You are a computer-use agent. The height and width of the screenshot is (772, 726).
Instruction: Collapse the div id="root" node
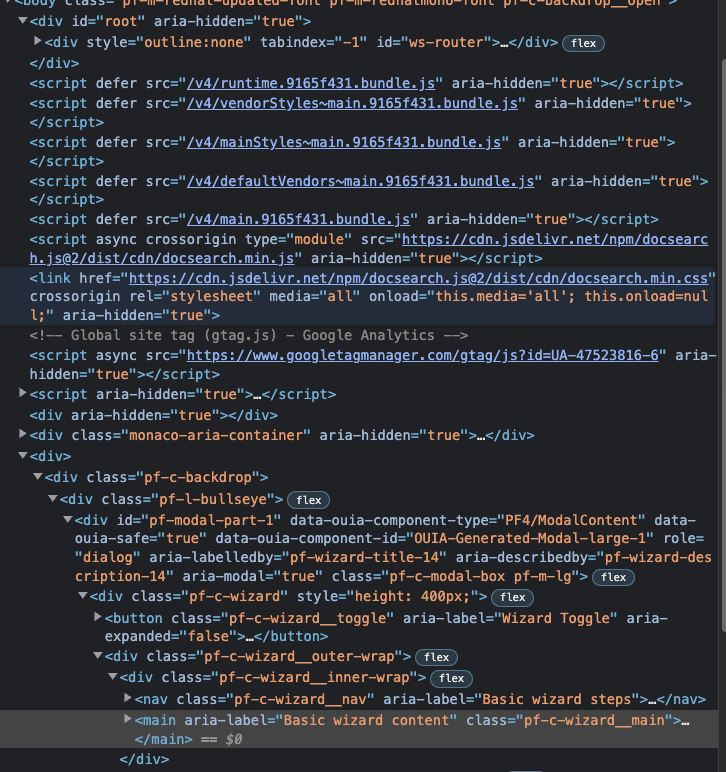click(22, 21)
